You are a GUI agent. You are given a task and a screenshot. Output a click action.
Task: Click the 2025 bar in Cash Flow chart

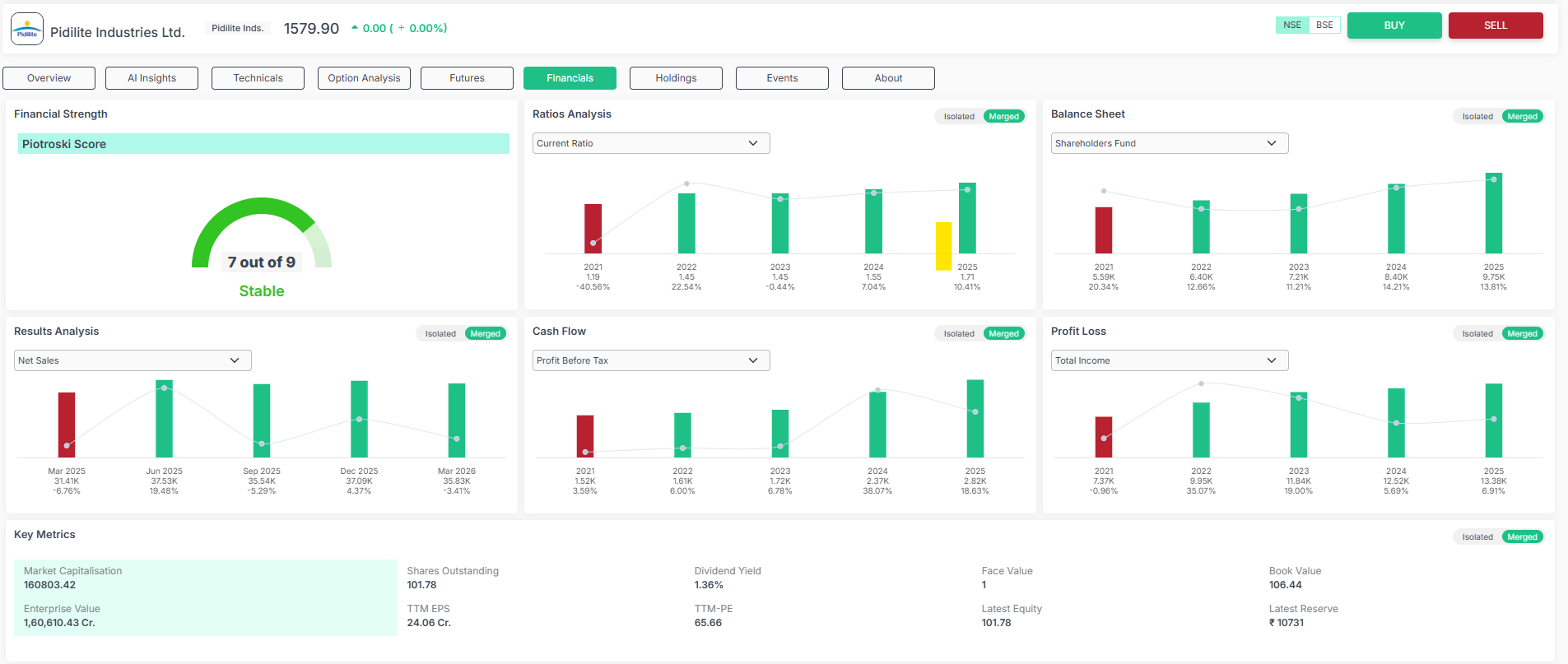point(975,419)
